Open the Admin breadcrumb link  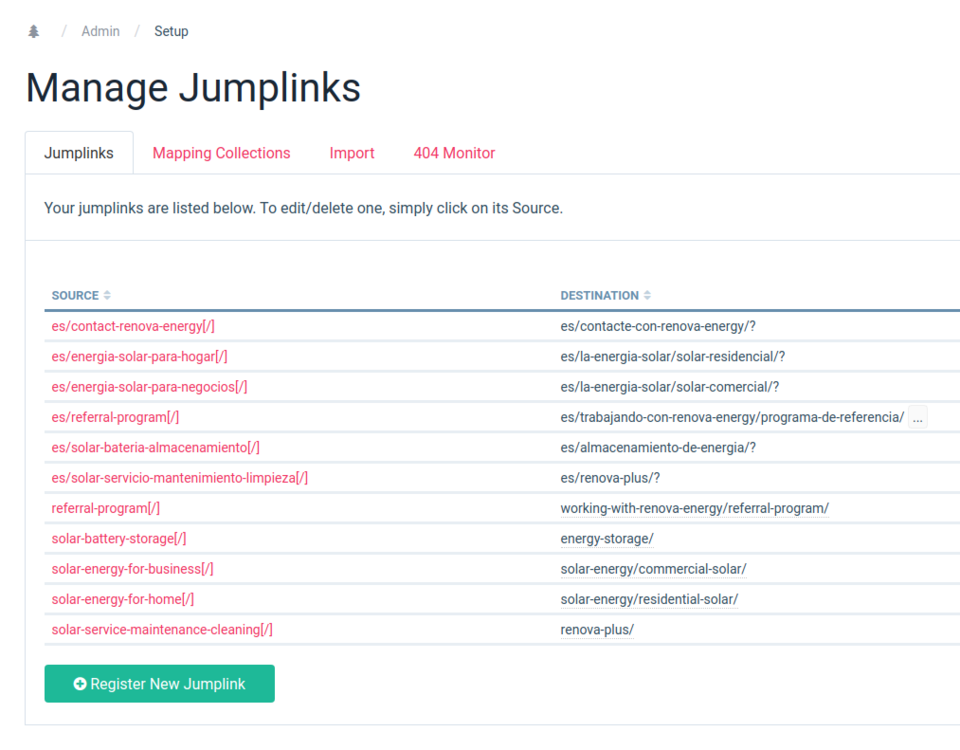coord(100,31)
